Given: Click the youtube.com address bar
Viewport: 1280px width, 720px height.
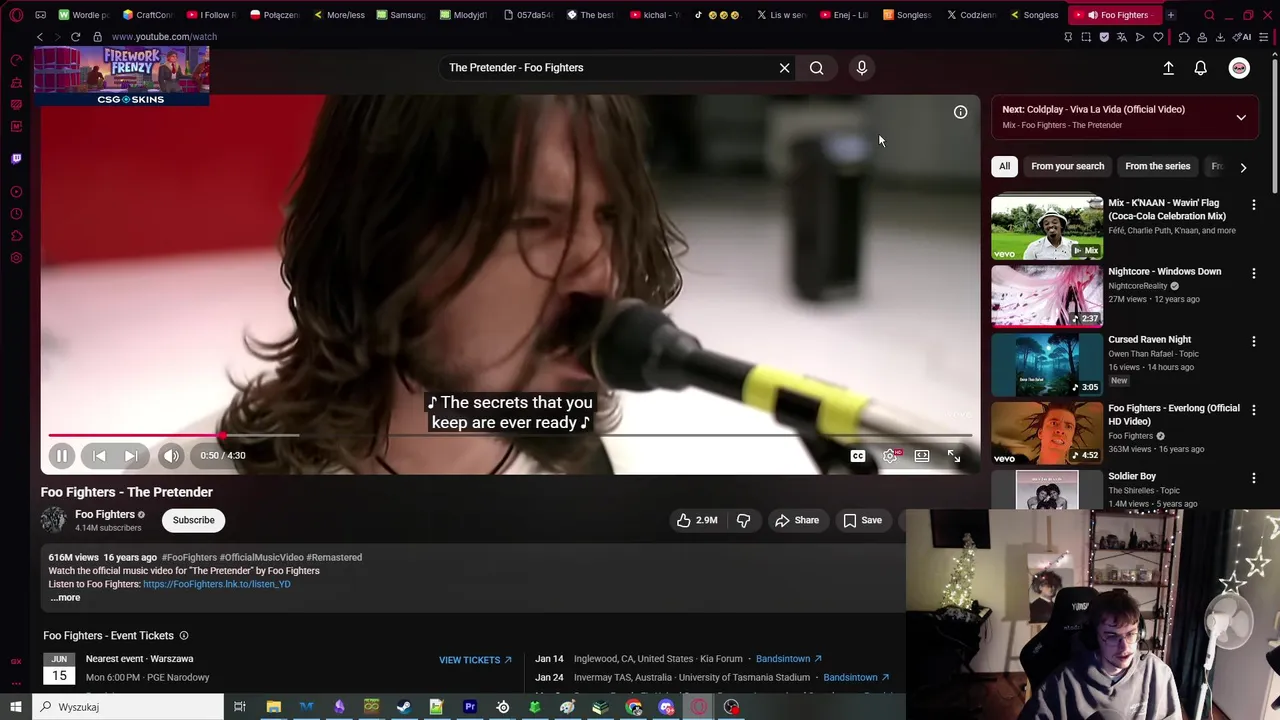Looking at the screenshot, I should [164, 37].
